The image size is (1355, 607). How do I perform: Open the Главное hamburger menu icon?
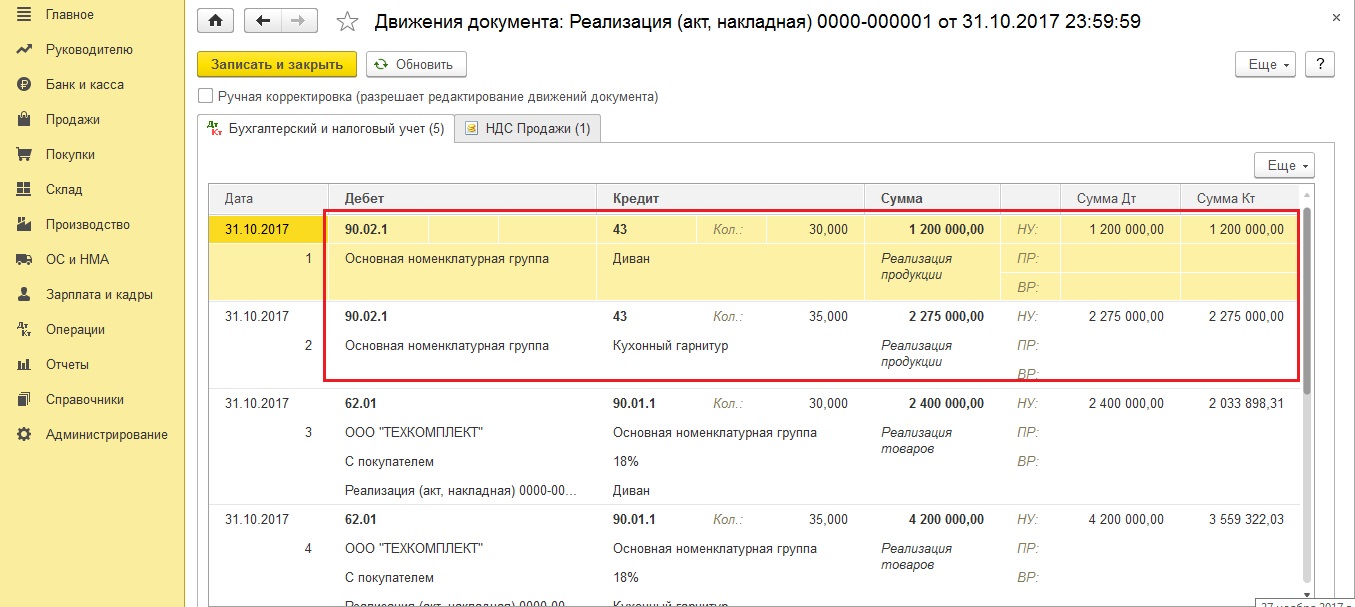[x=24, y=14]
